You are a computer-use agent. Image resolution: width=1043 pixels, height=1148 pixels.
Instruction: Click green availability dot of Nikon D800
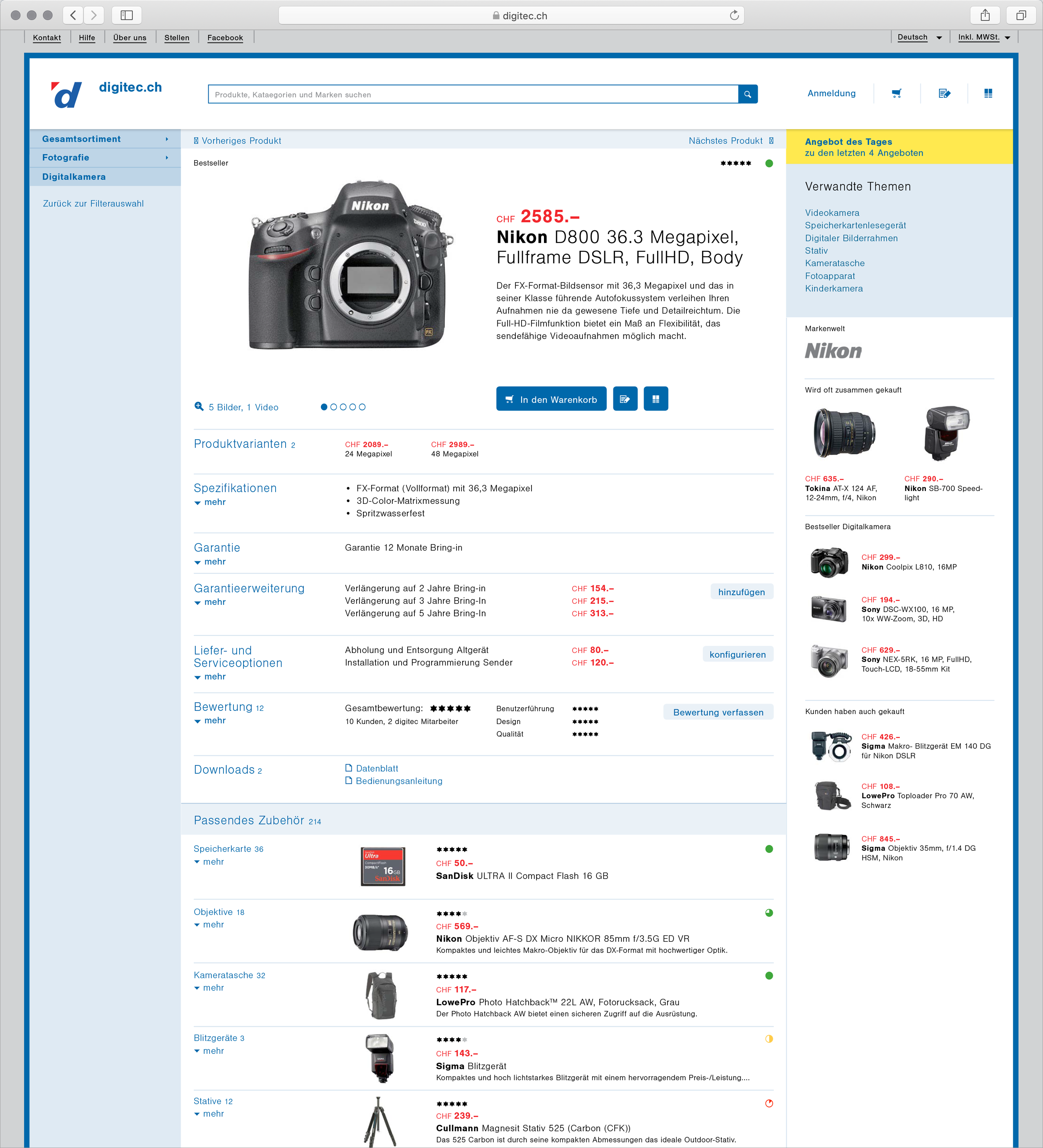click(769, 163)
